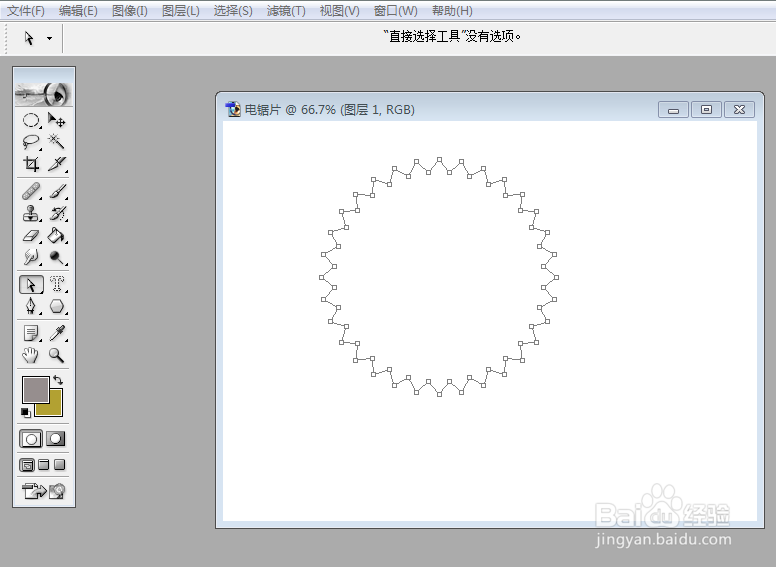Select the Type Mask tool
776x567 pixels.
tap(56, 284)
